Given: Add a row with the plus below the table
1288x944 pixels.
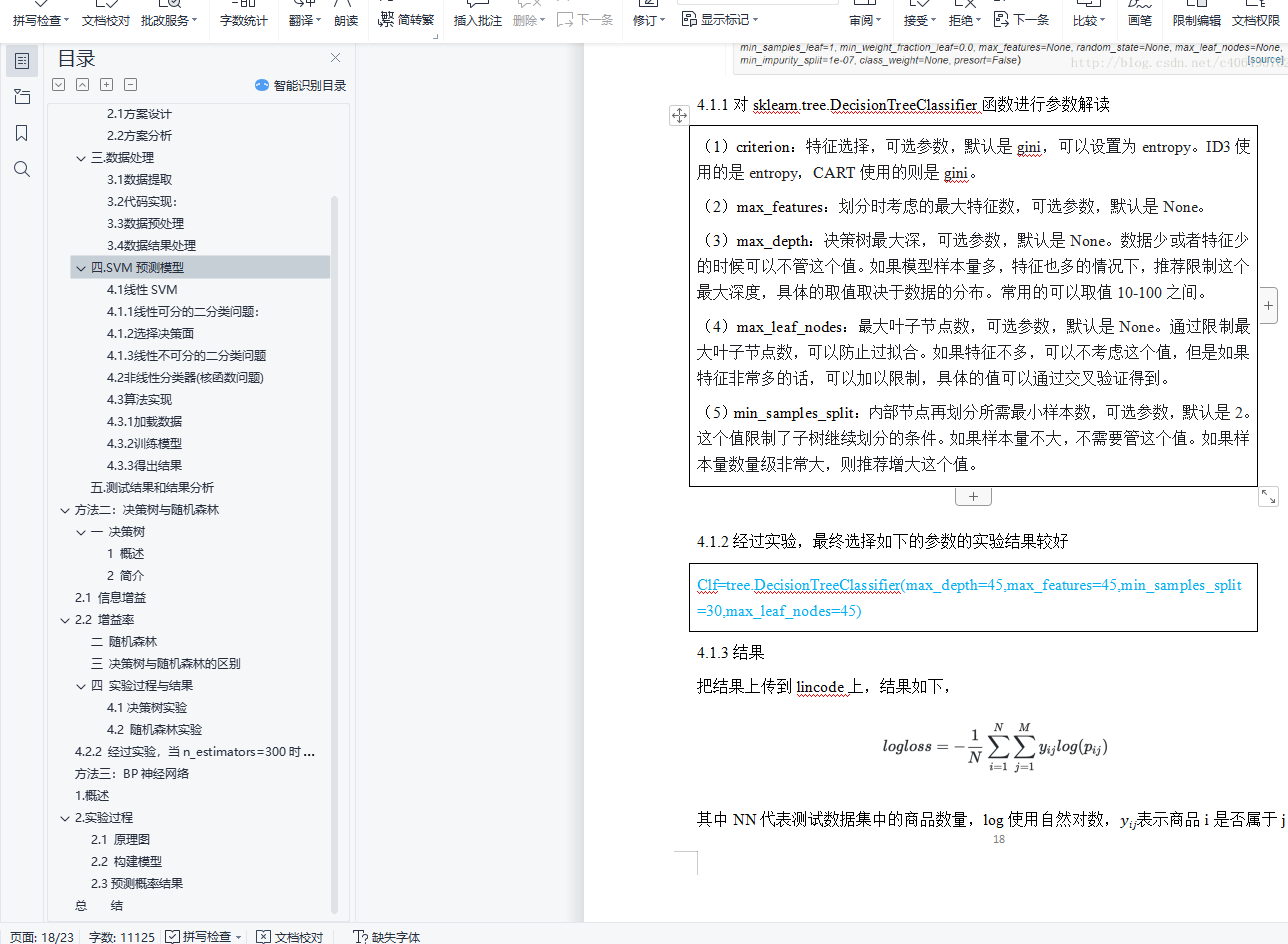Looking at the screenshot, I should [973, 496].
